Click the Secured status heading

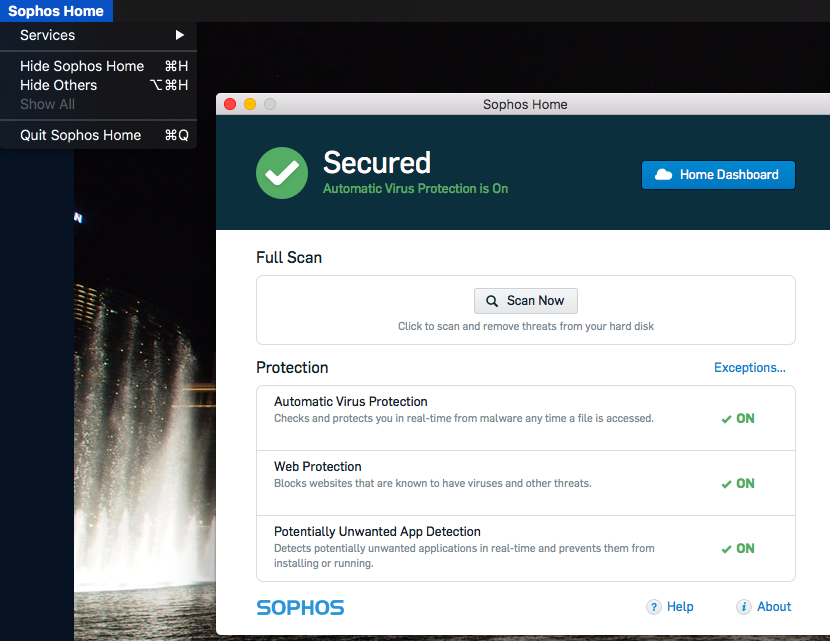tap(377, 162)
